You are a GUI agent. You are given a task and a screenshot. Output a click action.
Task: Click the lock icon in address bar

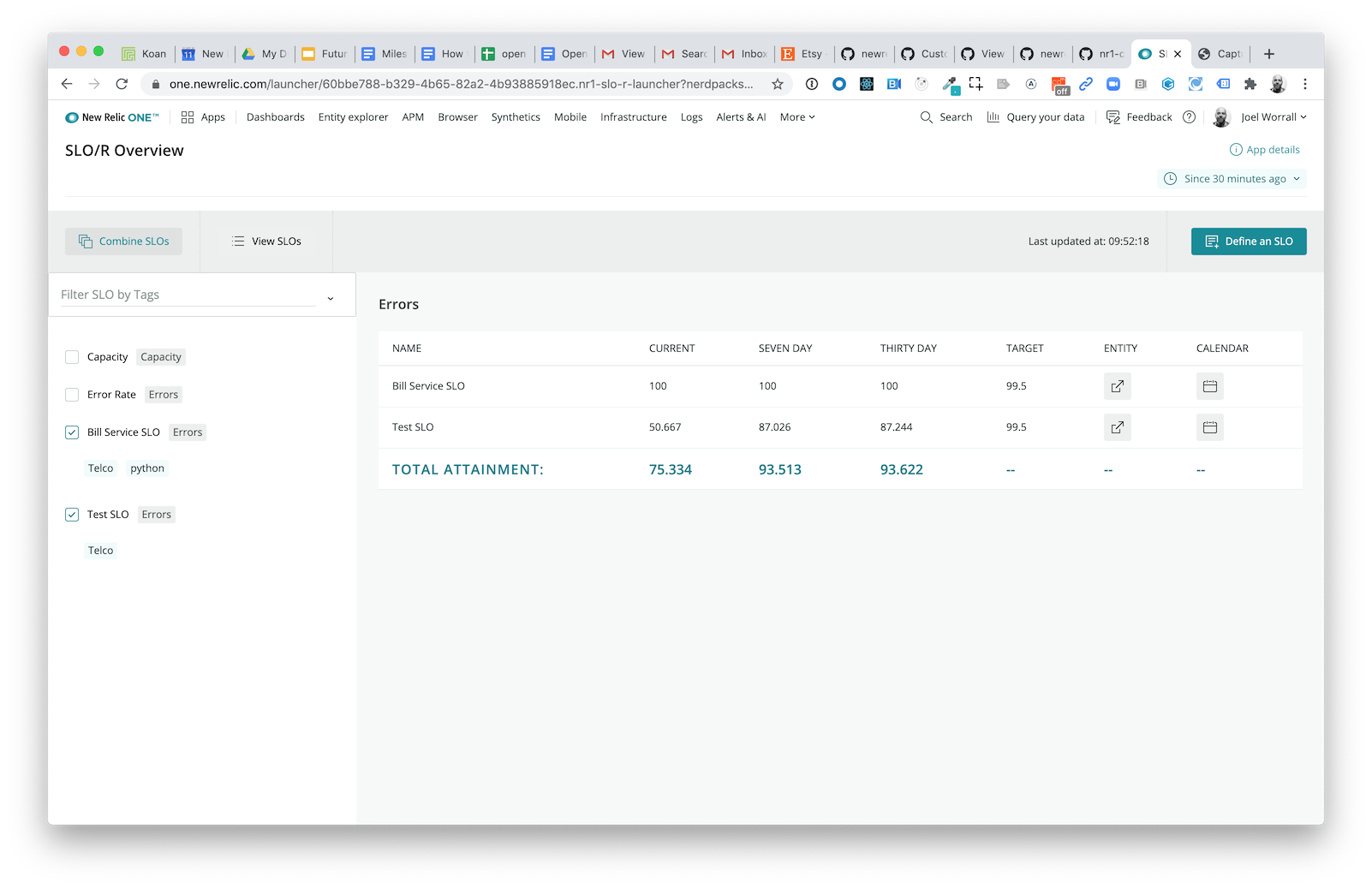[156, 84]
